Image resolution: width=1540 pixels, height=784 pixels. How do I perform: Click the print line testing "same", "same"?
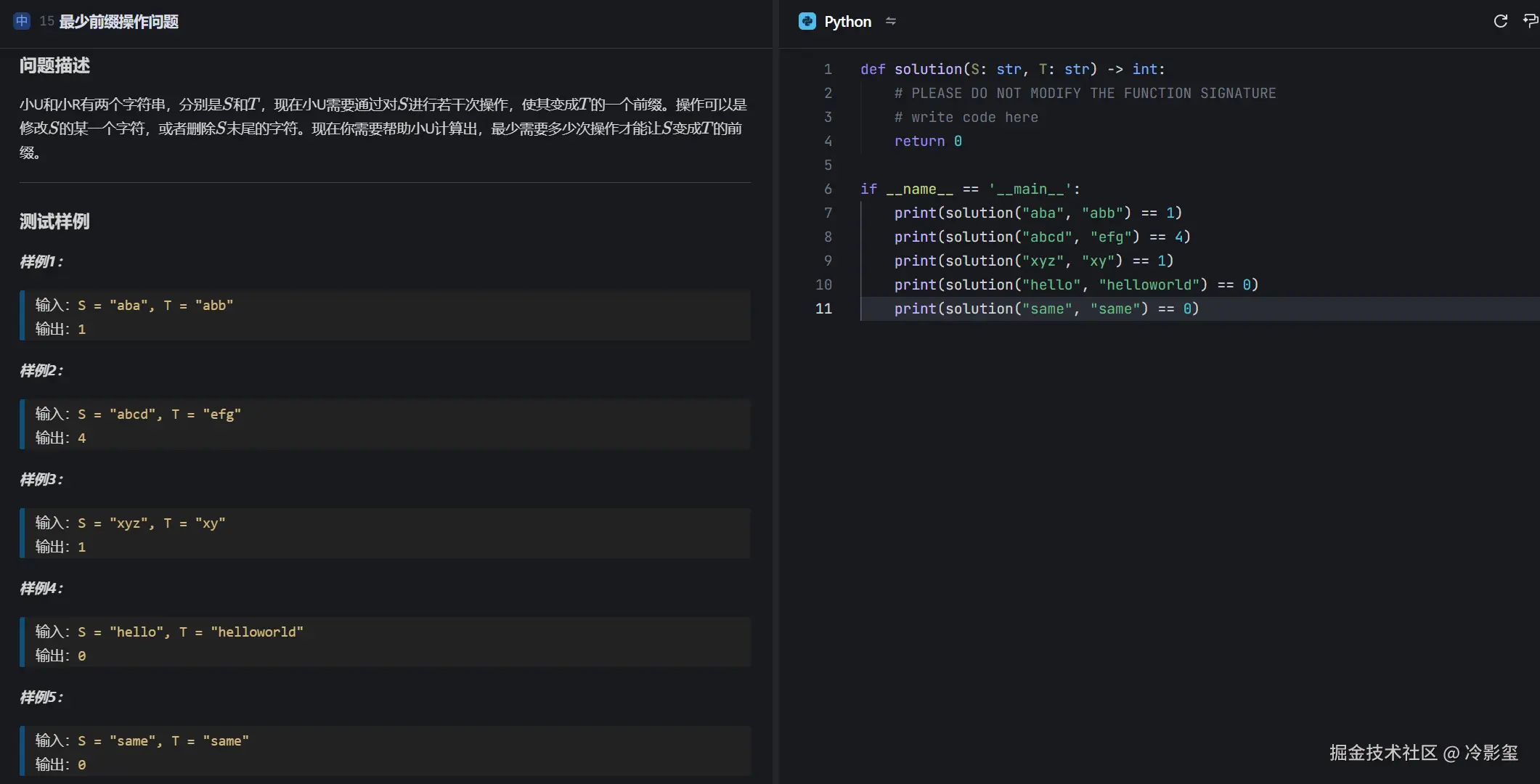(1046, 309)
